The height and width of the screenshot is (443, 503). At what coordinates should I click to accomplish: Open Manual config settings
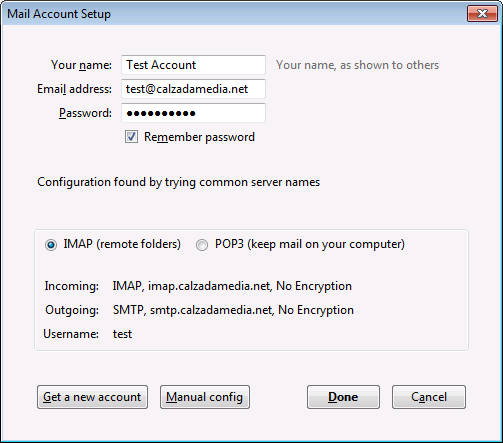(x=205, y=397)
